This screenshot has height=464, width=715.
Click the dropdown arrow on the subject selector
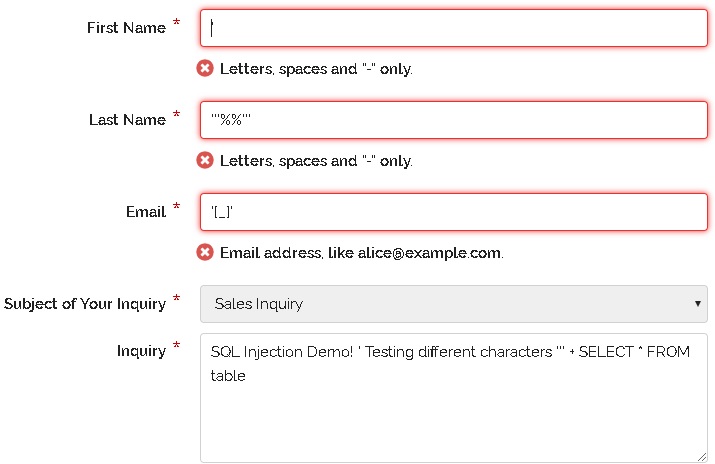tap(697, 304)
